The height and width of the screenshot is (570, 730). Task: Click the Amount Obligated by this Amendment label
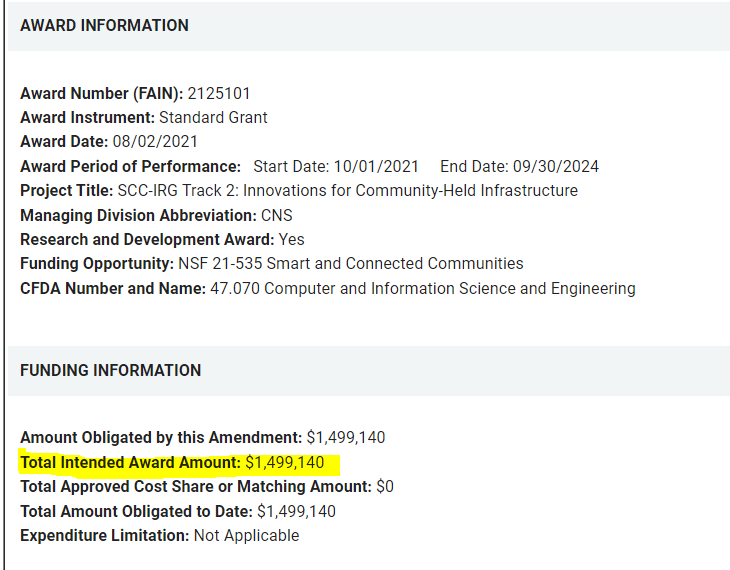point(161,438)
